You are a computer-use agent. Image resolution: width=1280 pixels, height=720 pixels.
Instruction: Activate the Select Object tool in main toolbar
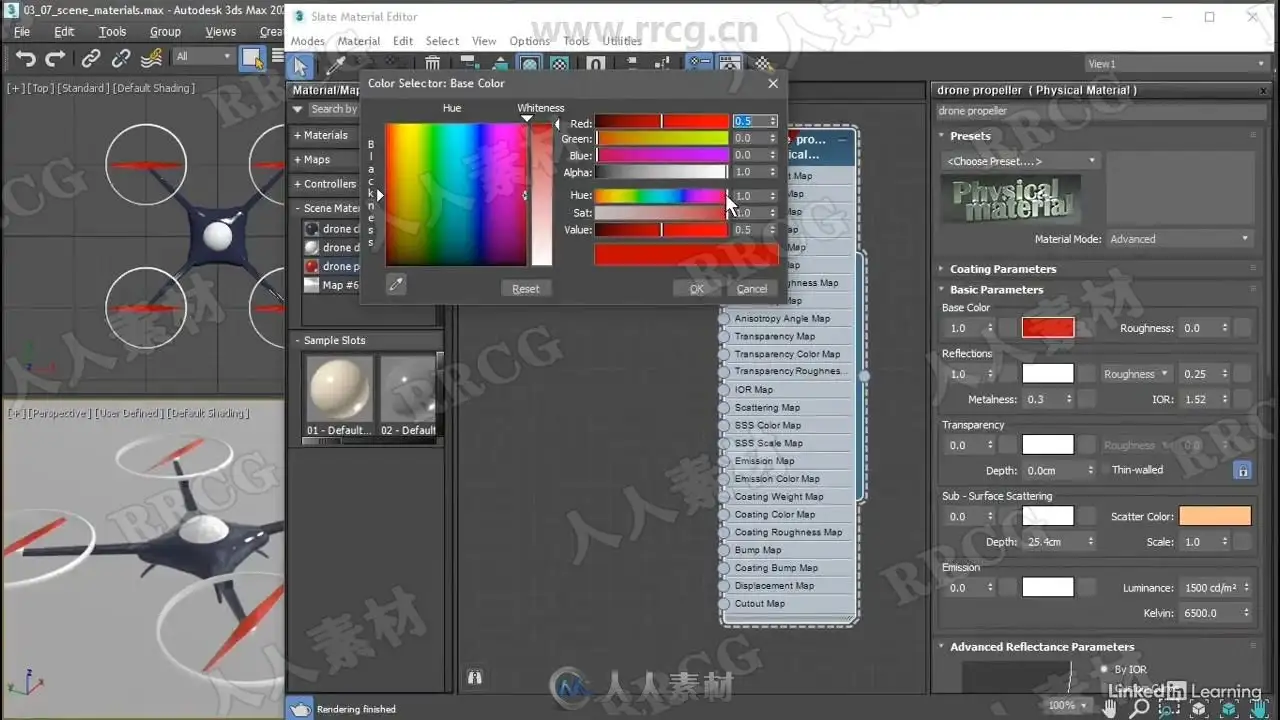pyautogui.click(x=252, y=57)
